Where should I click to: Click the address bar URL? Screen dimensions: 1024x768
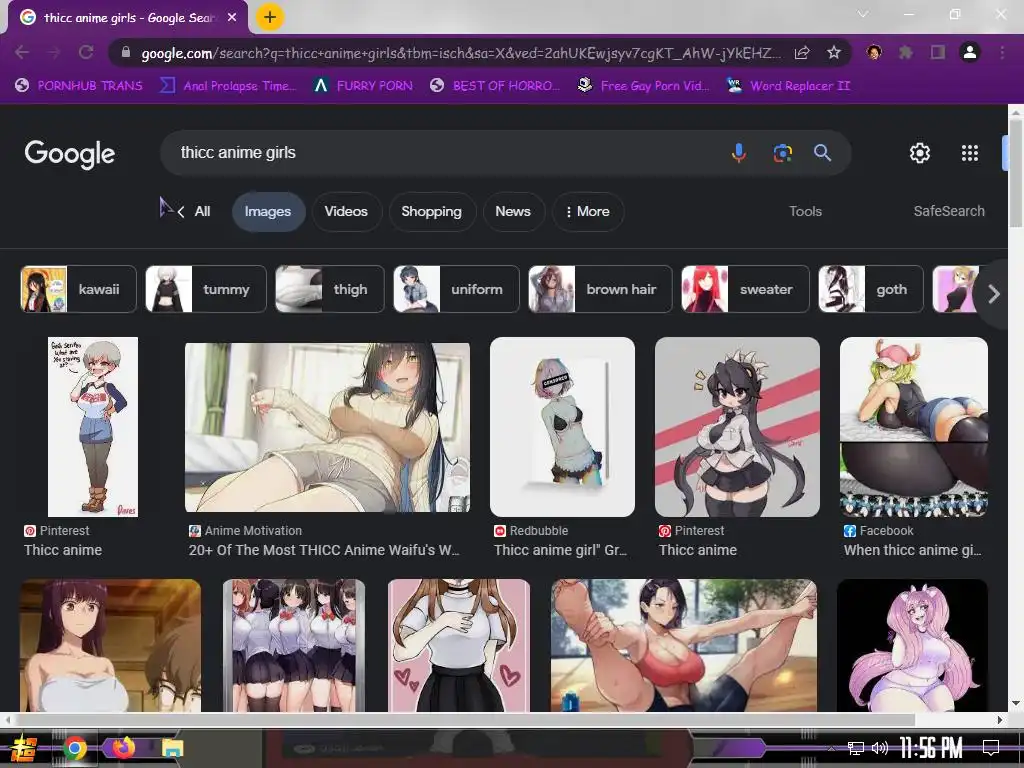coord(460,53)
